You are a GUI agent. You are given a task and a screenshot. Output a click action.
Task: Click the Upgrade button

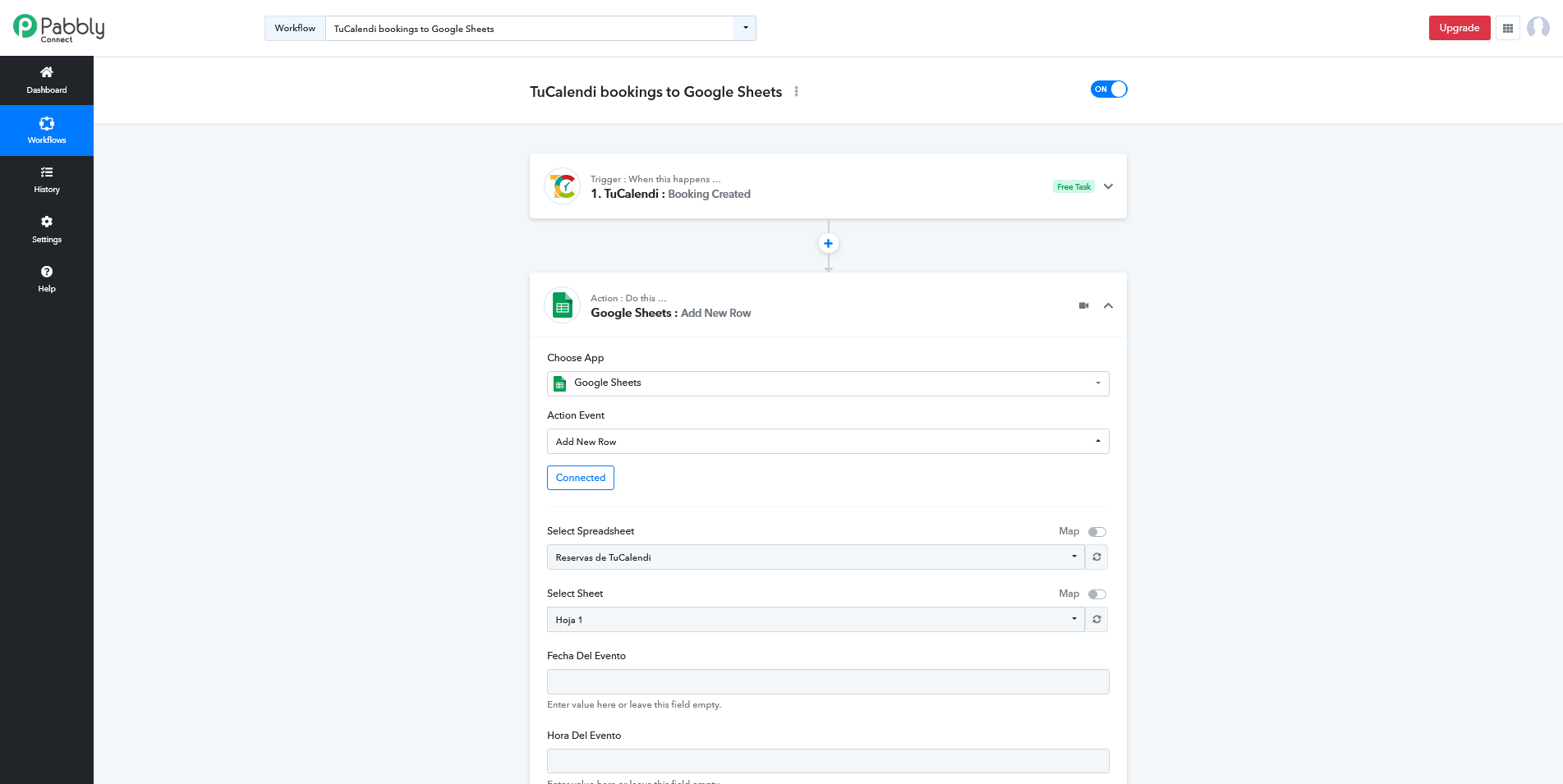coord(1460,28)
